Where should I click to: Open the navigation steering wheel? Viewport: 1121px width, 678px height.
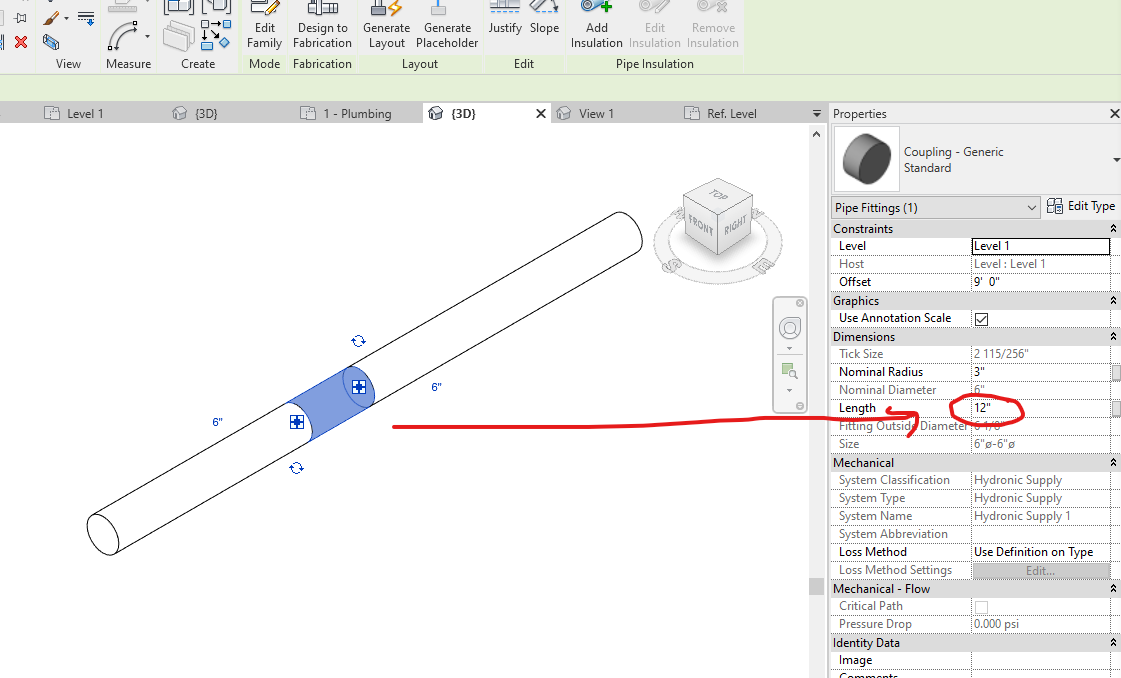[x=789, y=328]
